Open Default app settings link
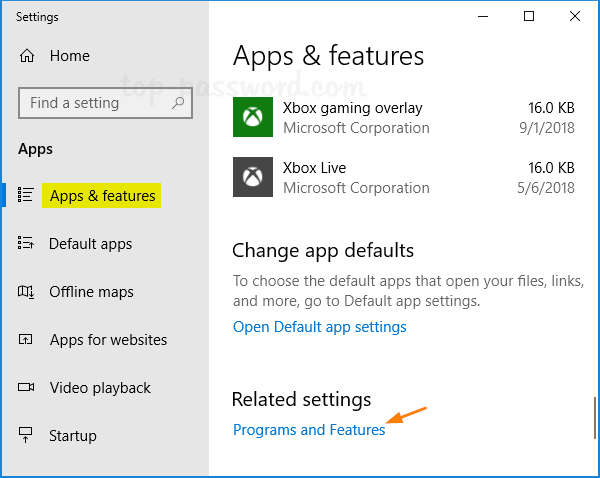600x478 pixels. click(x=319, y=327)
